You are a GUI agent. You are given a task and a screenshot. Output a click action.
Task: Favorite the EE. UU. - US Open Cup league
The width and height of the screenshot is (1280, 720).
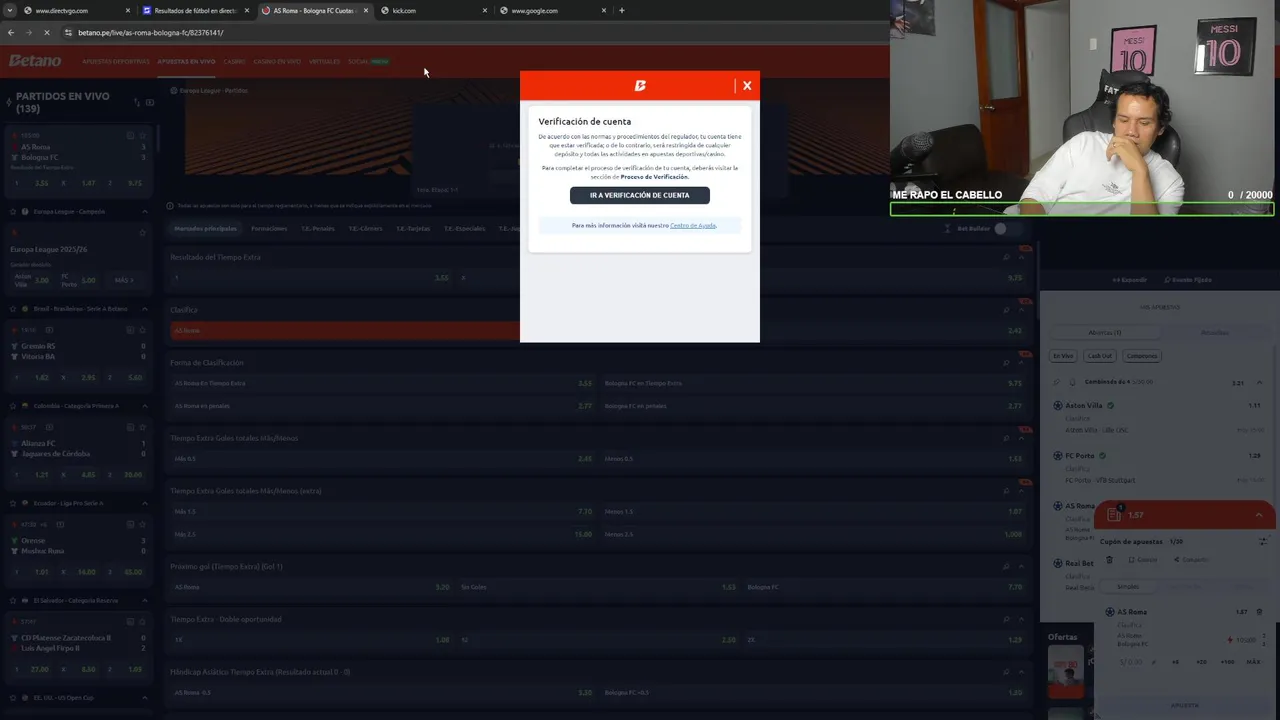(13, 697)
